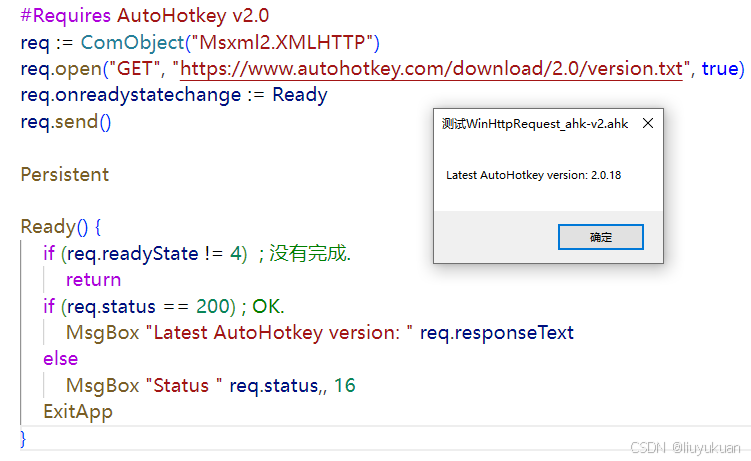
Task: Click the message text Latest AutoHotkey version: 2.0.18
Action: (534, 175)
